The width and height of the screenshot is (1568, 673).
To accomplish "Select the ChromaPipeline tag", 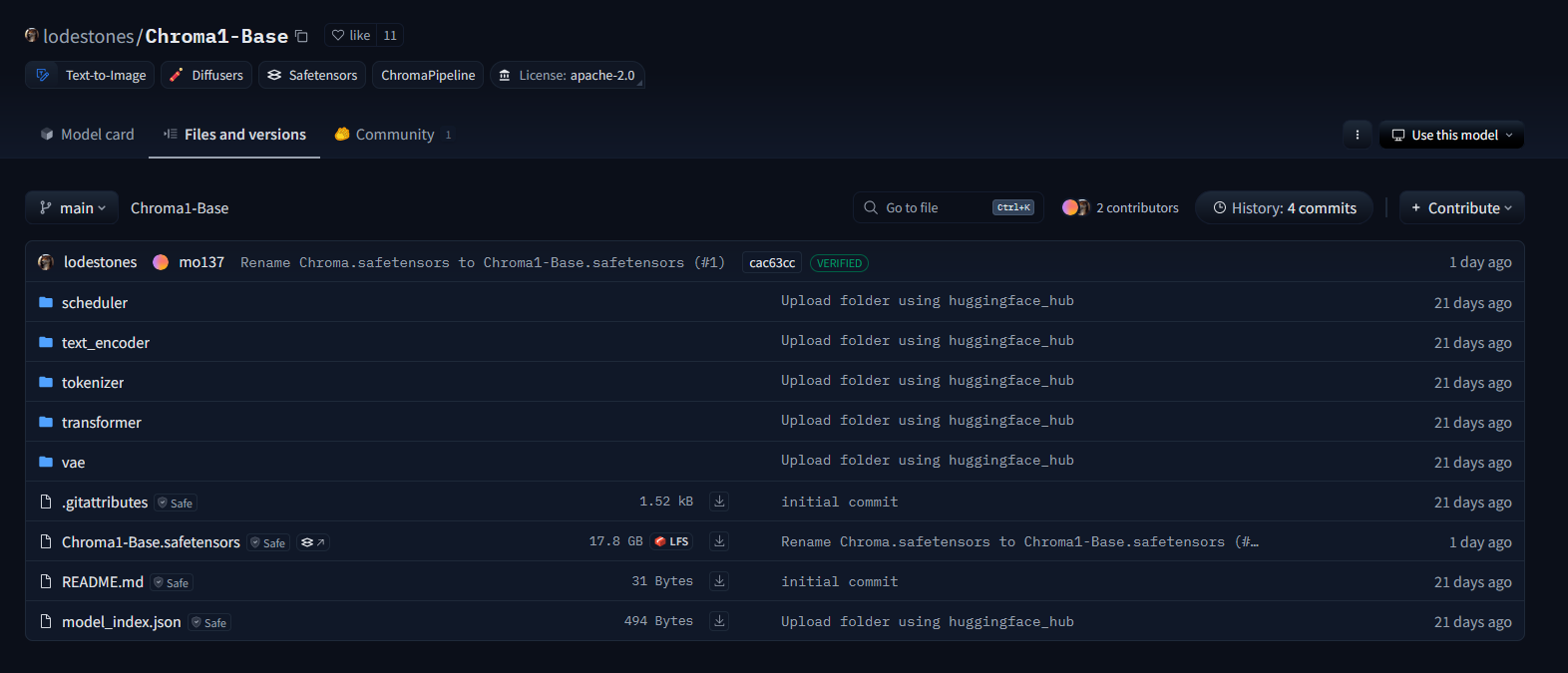I will pyautogui.click(x=428, y=75).
